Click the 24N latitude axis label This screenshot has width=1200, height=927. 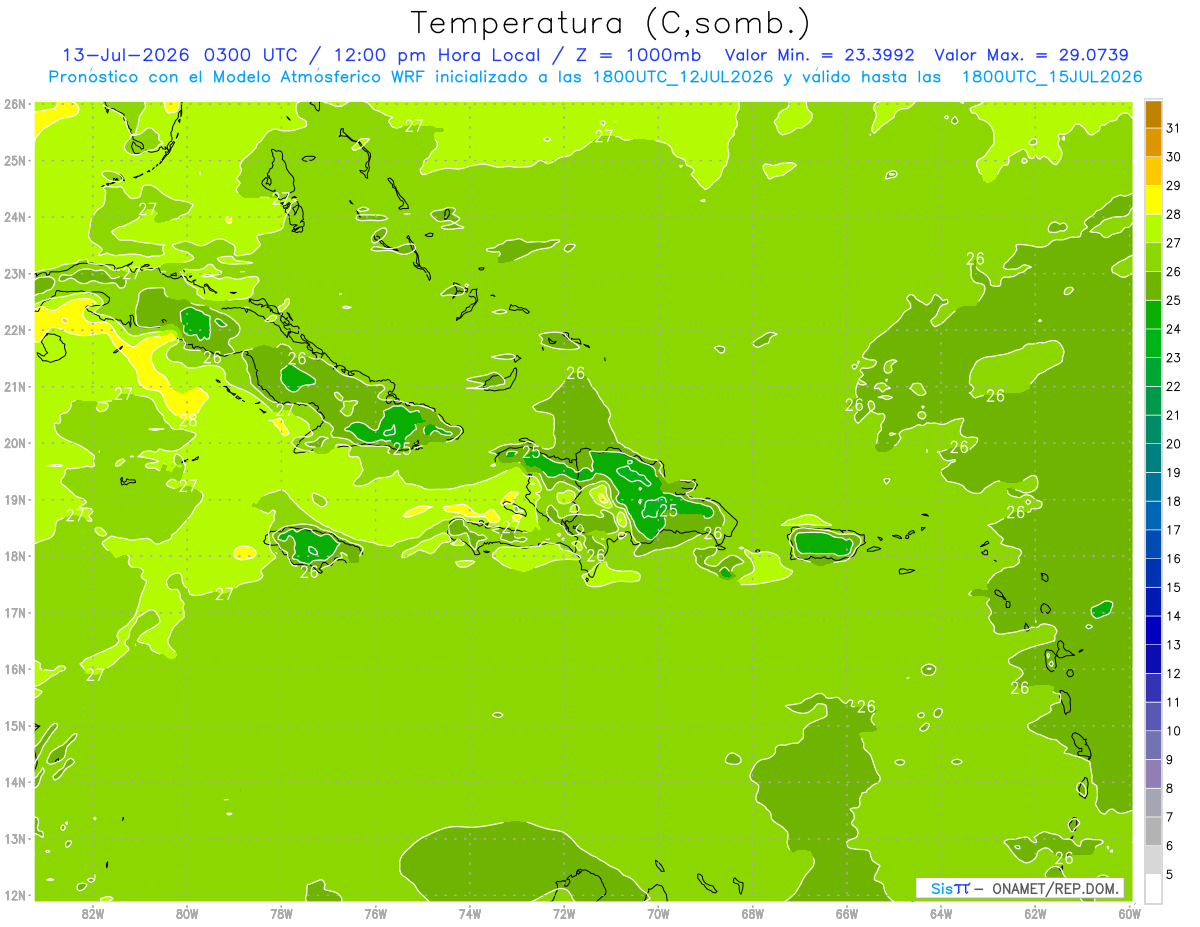[14, 217]
